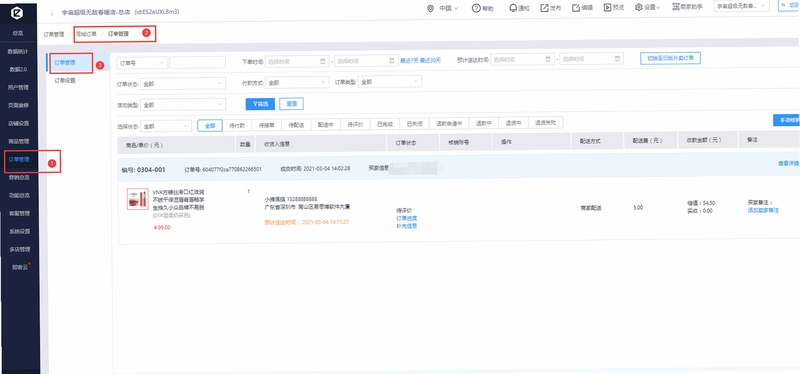
Task: Click the 添加卖家备注 link
Action: (763, 210)
